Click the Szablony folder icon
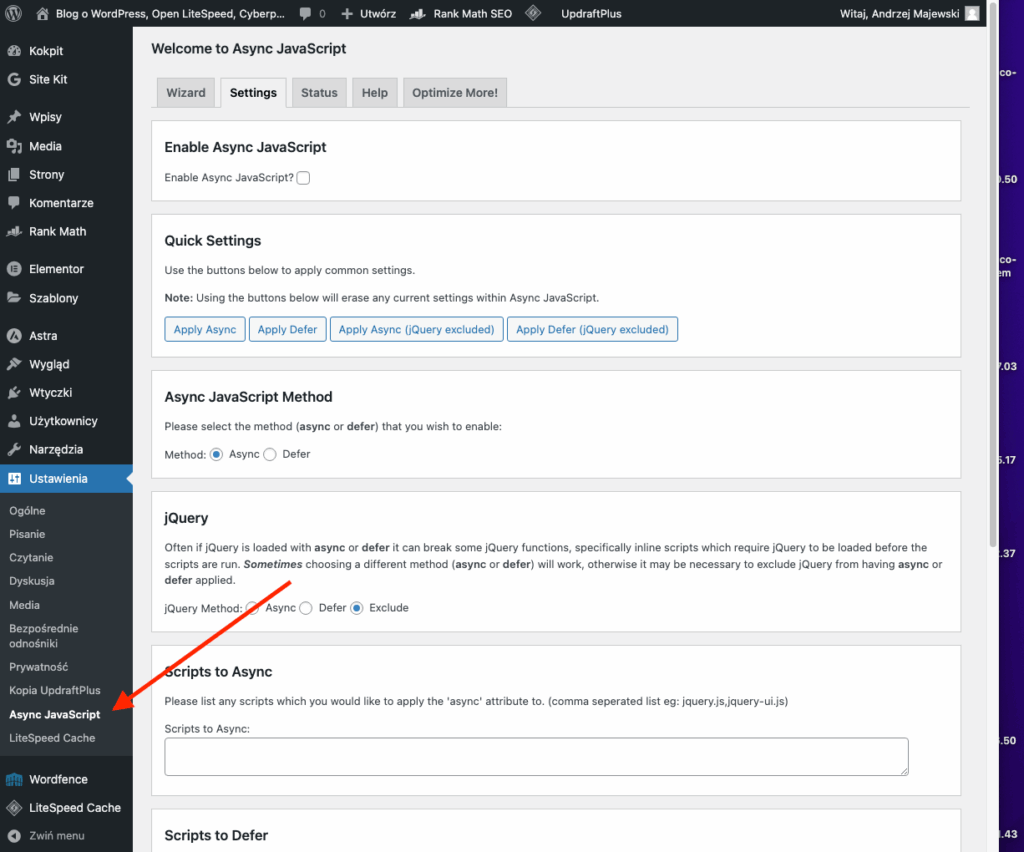Viewport: 1024px width, 852px height. 14,298
